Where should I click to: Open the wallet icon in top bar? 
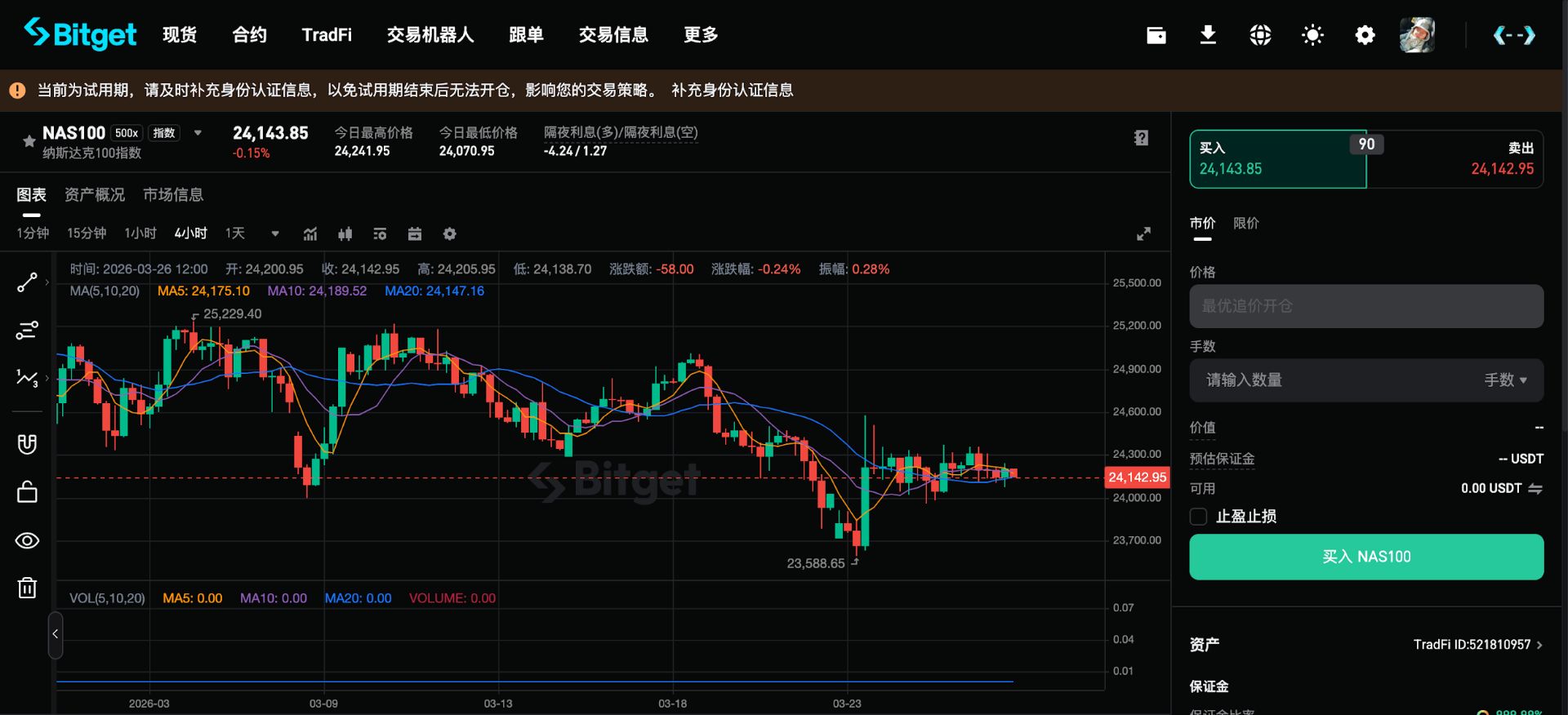pos(1156,35)
